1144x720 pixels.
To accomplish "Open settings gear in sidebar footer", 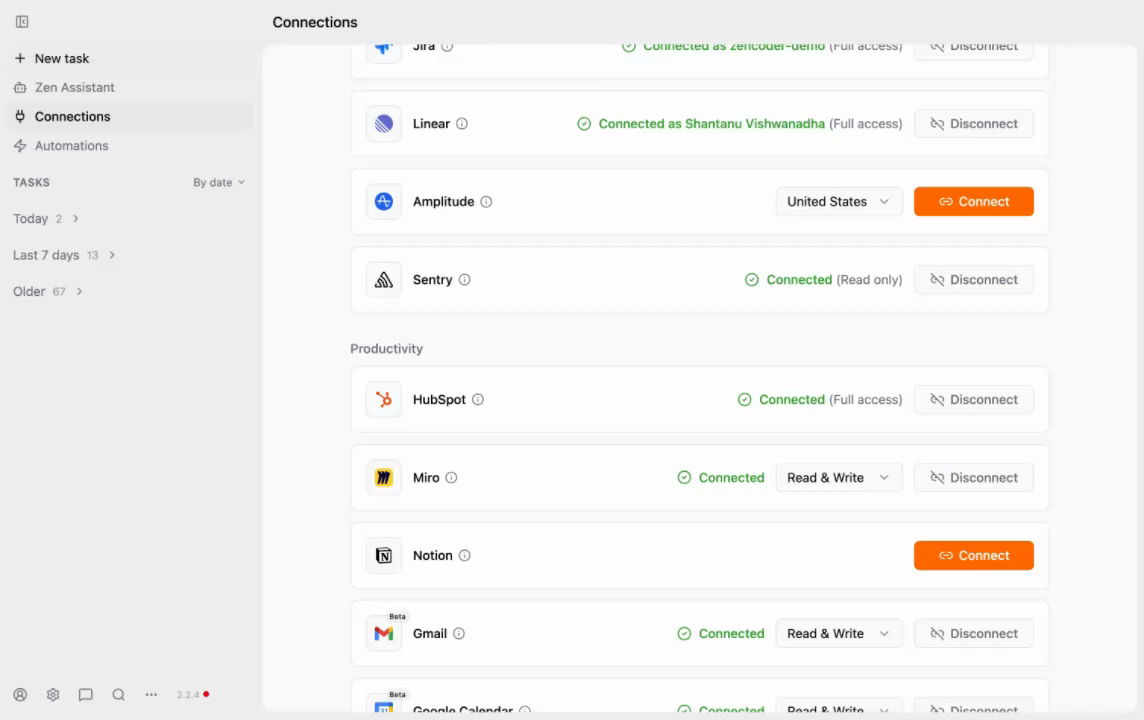I will (x=53, y=694).
